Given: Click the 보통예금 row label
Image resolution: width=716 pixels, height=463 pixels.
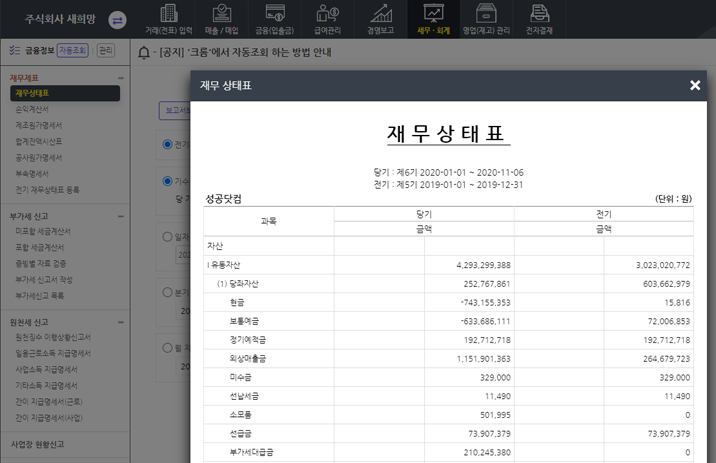Looking at the screenshot, I should coord(244,321).
